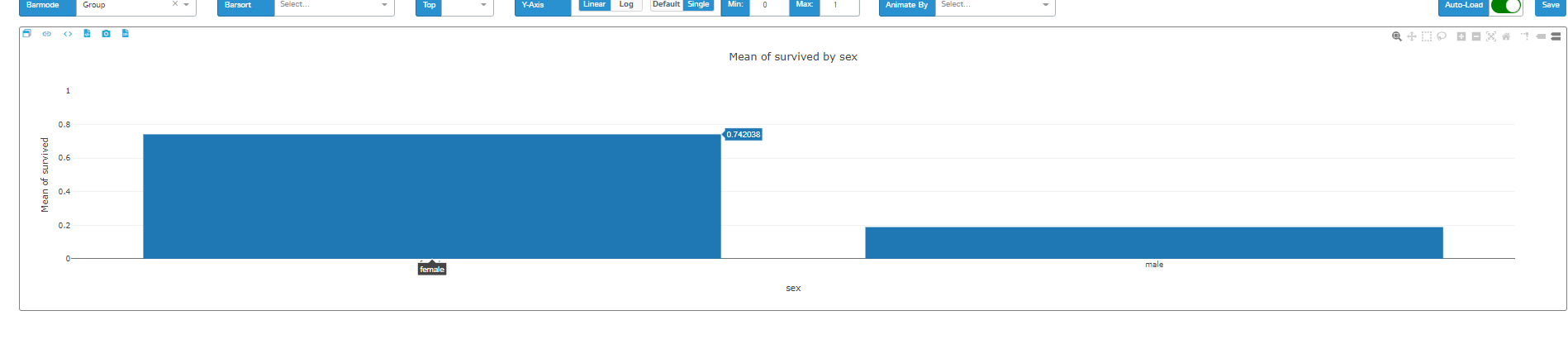Select the Log Y-axis scale option
1568x349 pixels.
click(626, 5)
